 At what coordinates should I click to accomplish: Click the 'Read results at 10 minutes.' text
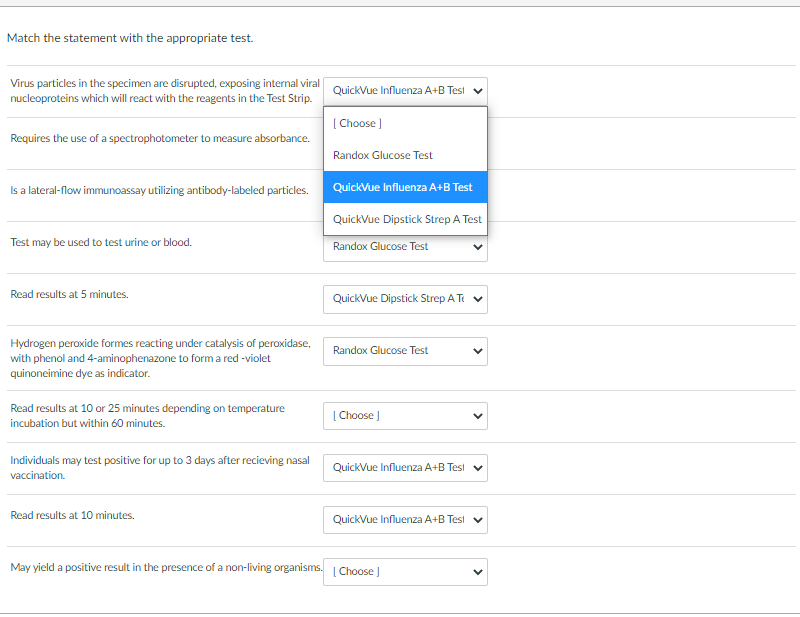pos(72,515)
